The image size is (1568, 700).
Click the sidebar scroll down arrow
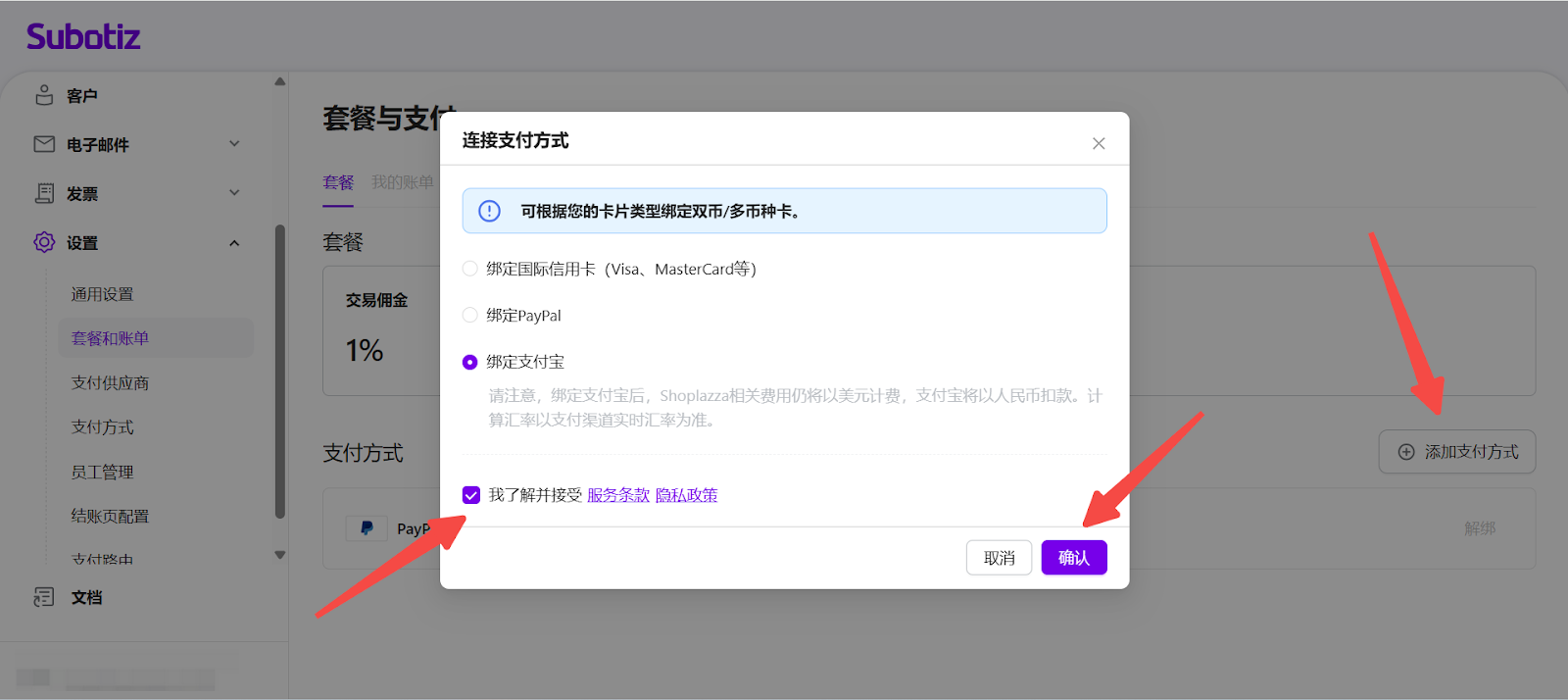coord(280,555)
